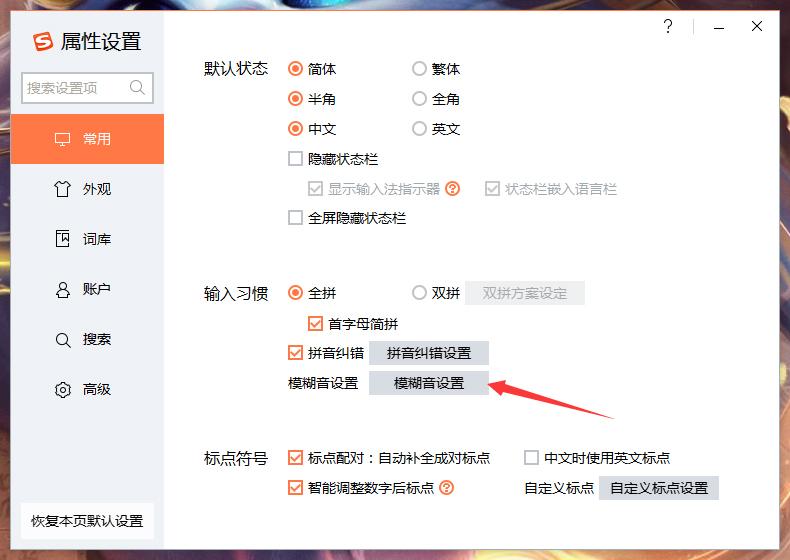
Task: Focus the 搜索设置项 search field
Action: point(87,88)
